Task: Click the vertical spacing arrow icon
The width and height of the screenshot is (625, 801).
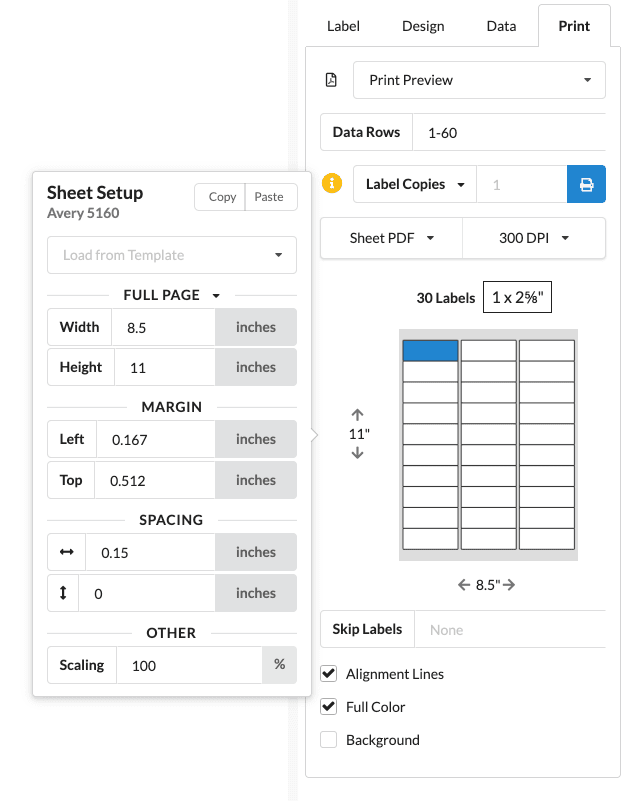Action: [63, 593]
